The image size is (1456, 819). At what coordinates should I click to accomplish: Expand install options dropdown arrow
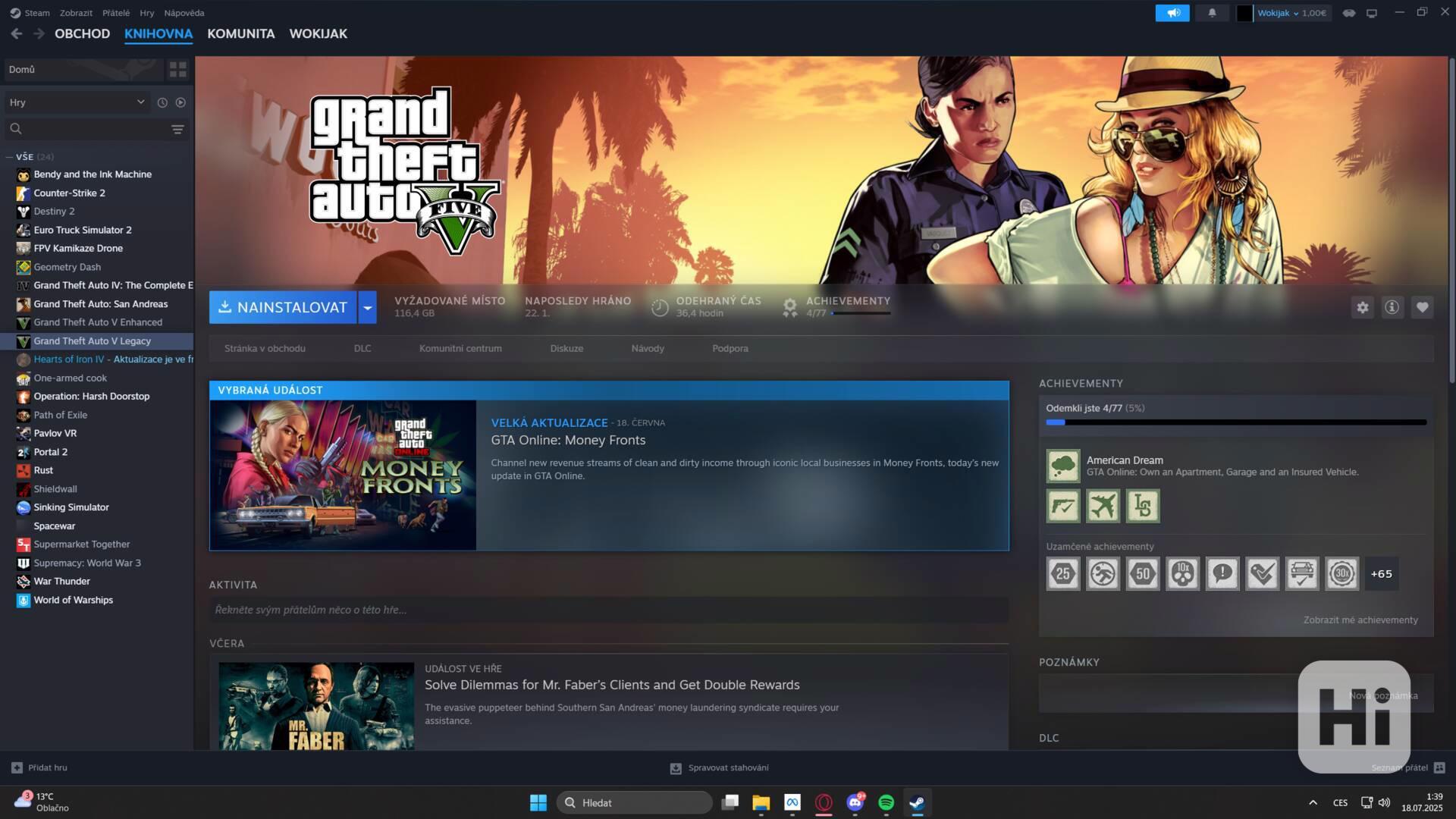367,307
